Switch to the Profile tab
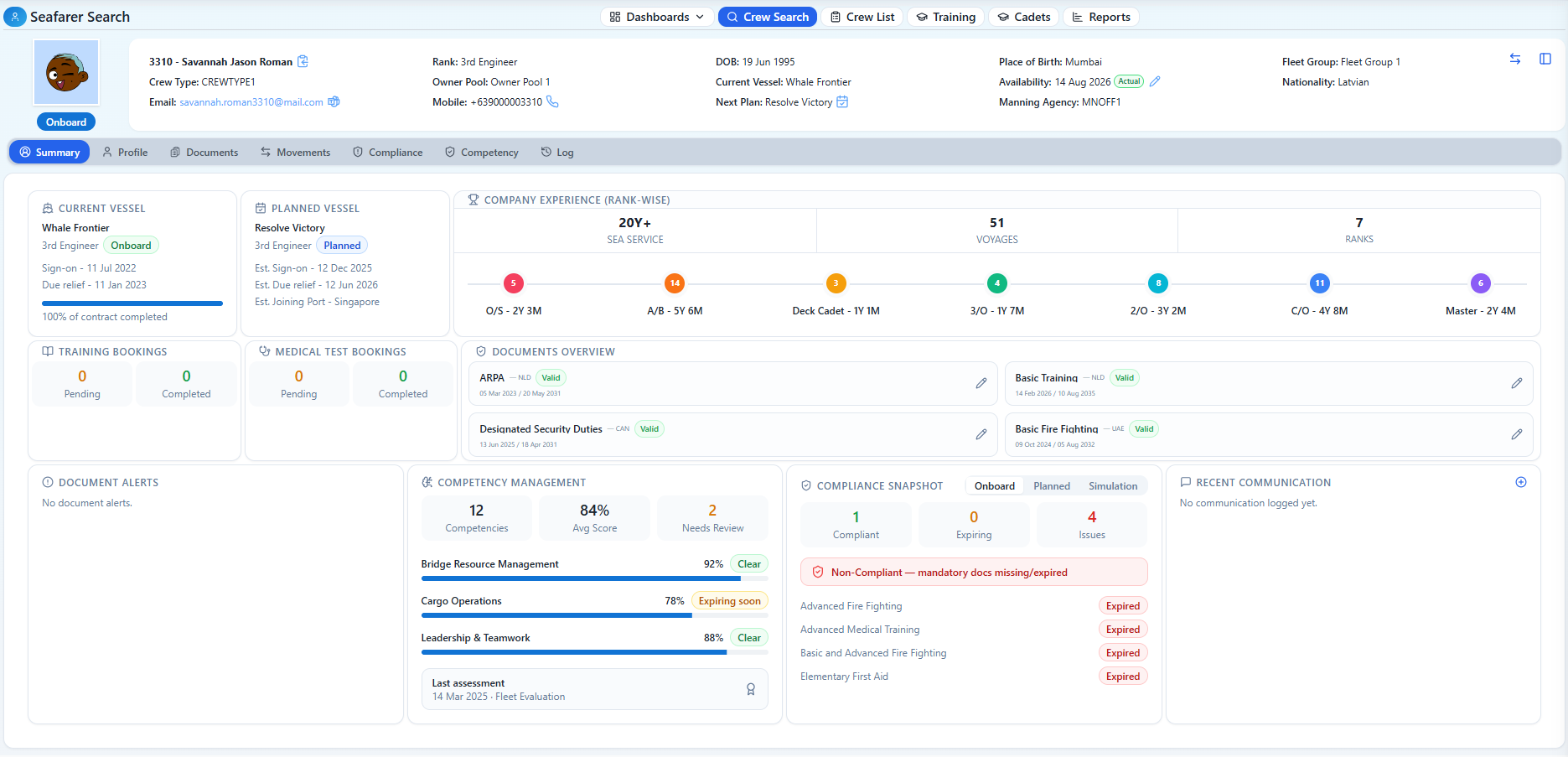The image size is (1568, 757). 125,152
